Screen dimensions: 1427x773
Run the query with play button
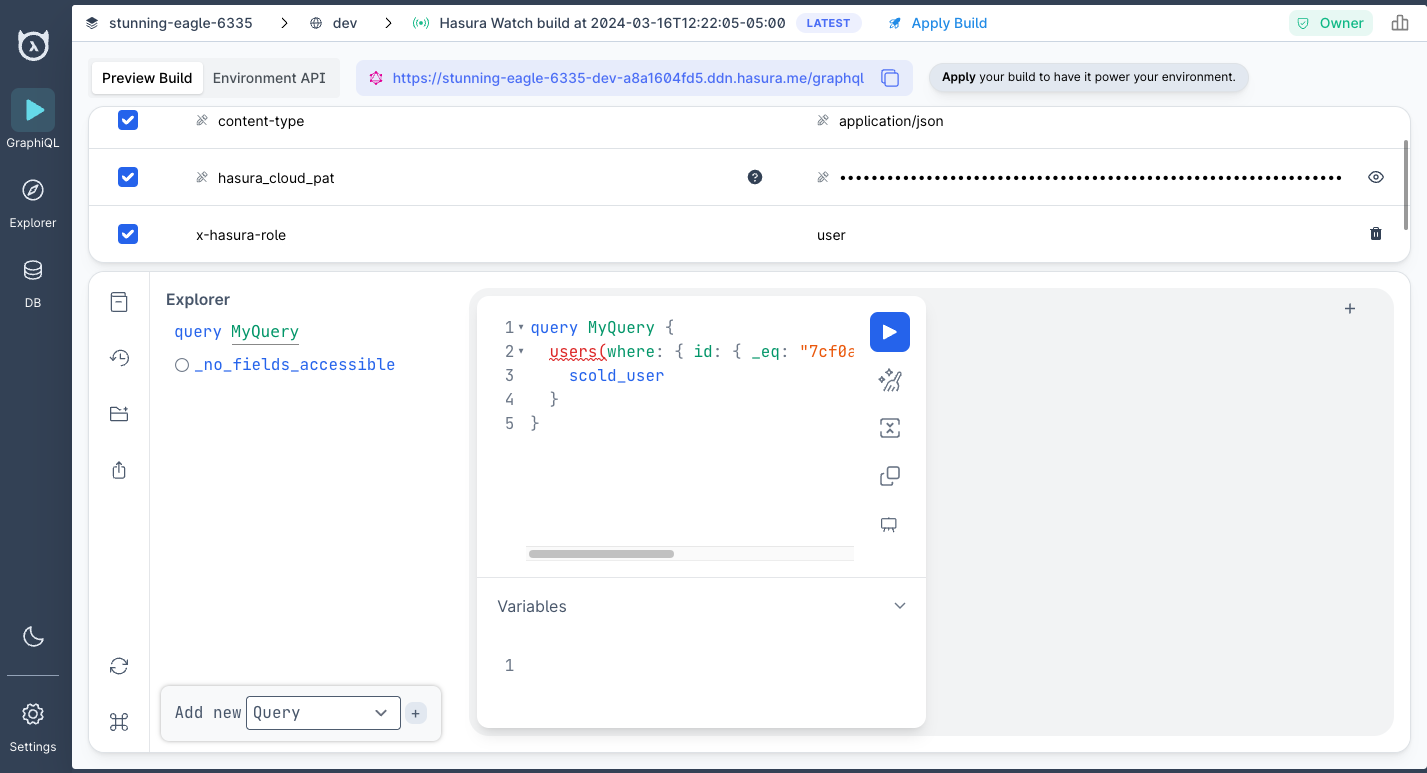pyautogui.click(x=890, y=332)
